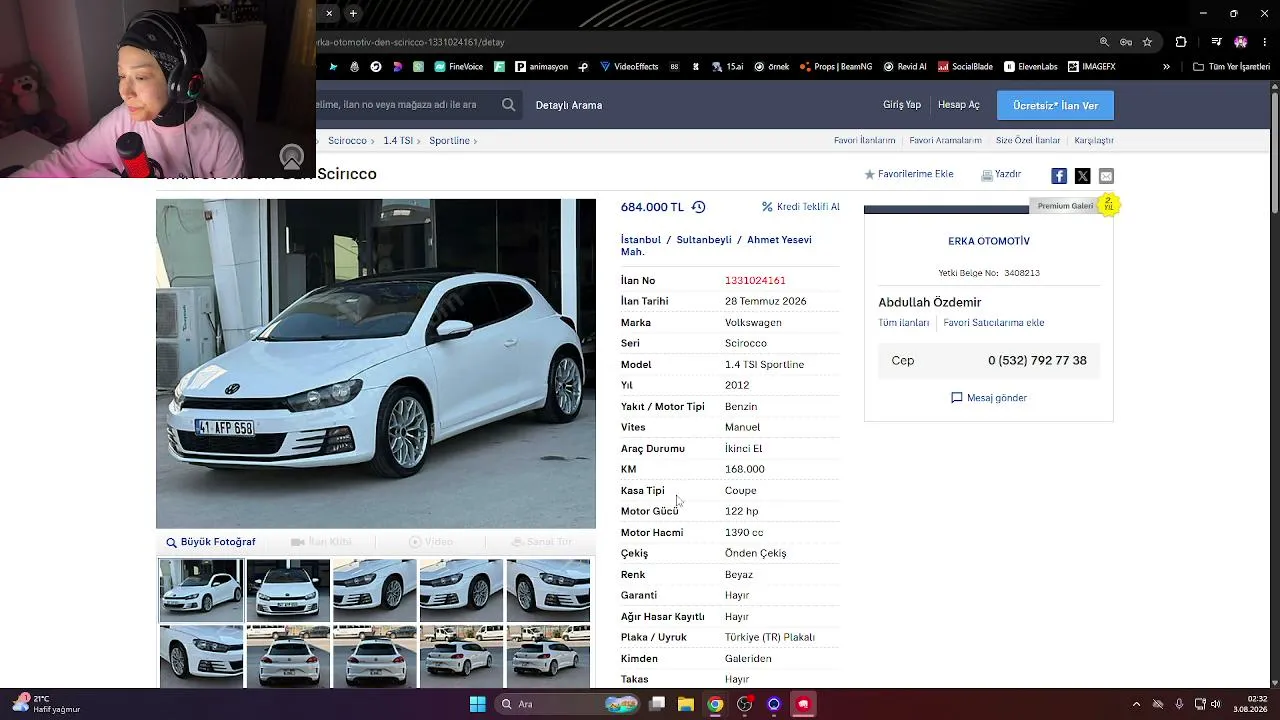
Task: Open the Task View taskbar icon
Action: [657, 704]
